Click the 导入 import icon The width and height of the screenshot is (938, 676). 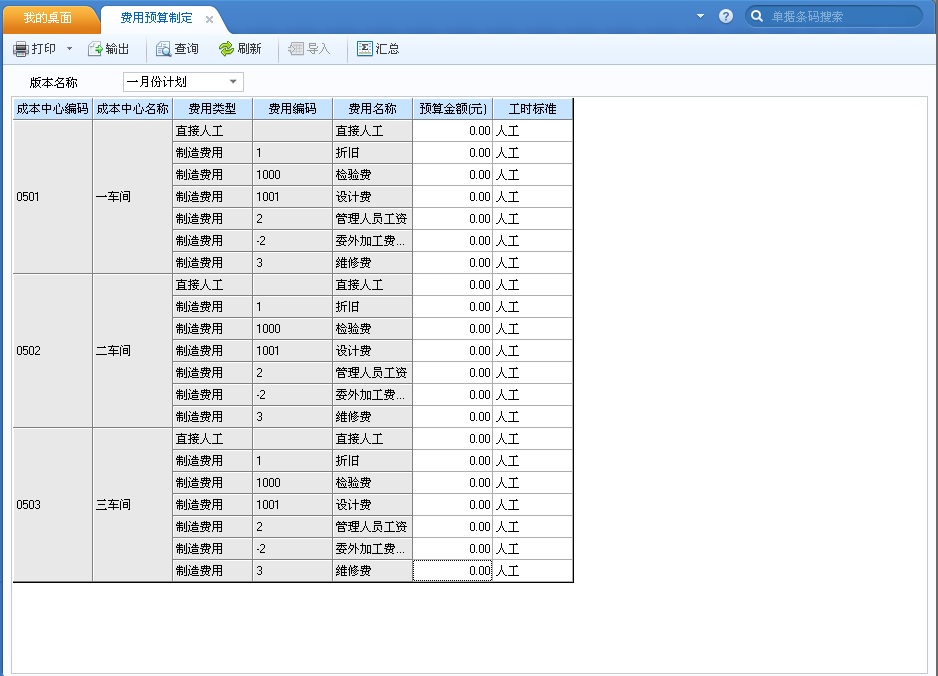coord(296,49)
